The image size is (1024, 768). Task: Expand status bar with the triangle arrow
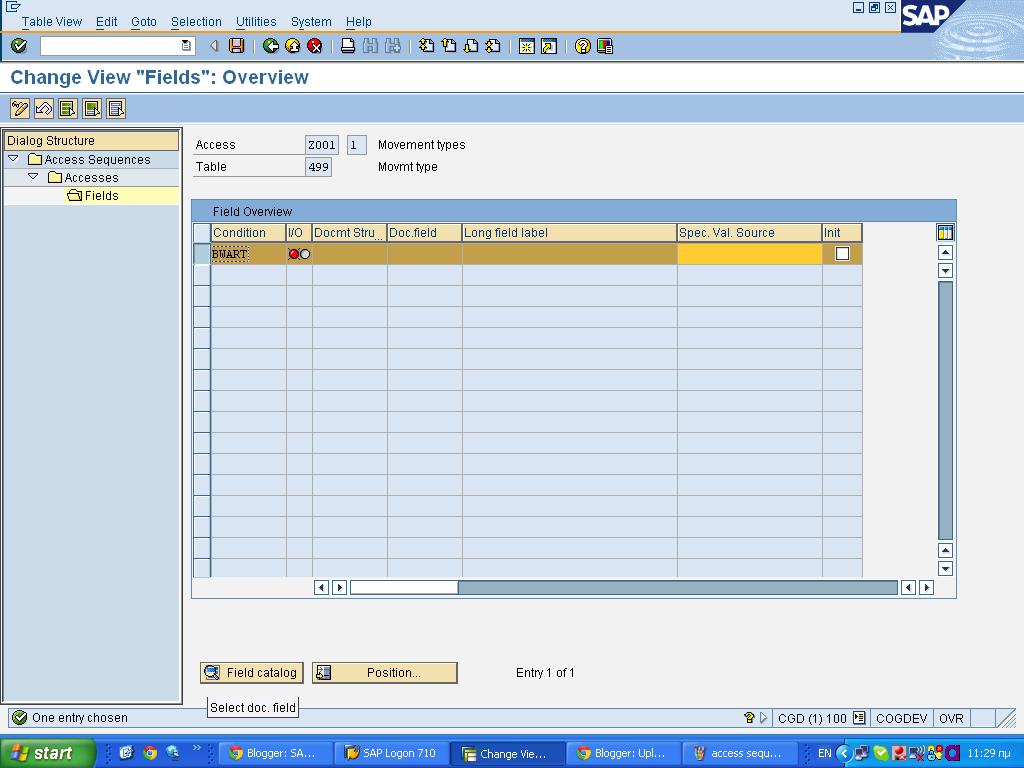coord(763,718)
